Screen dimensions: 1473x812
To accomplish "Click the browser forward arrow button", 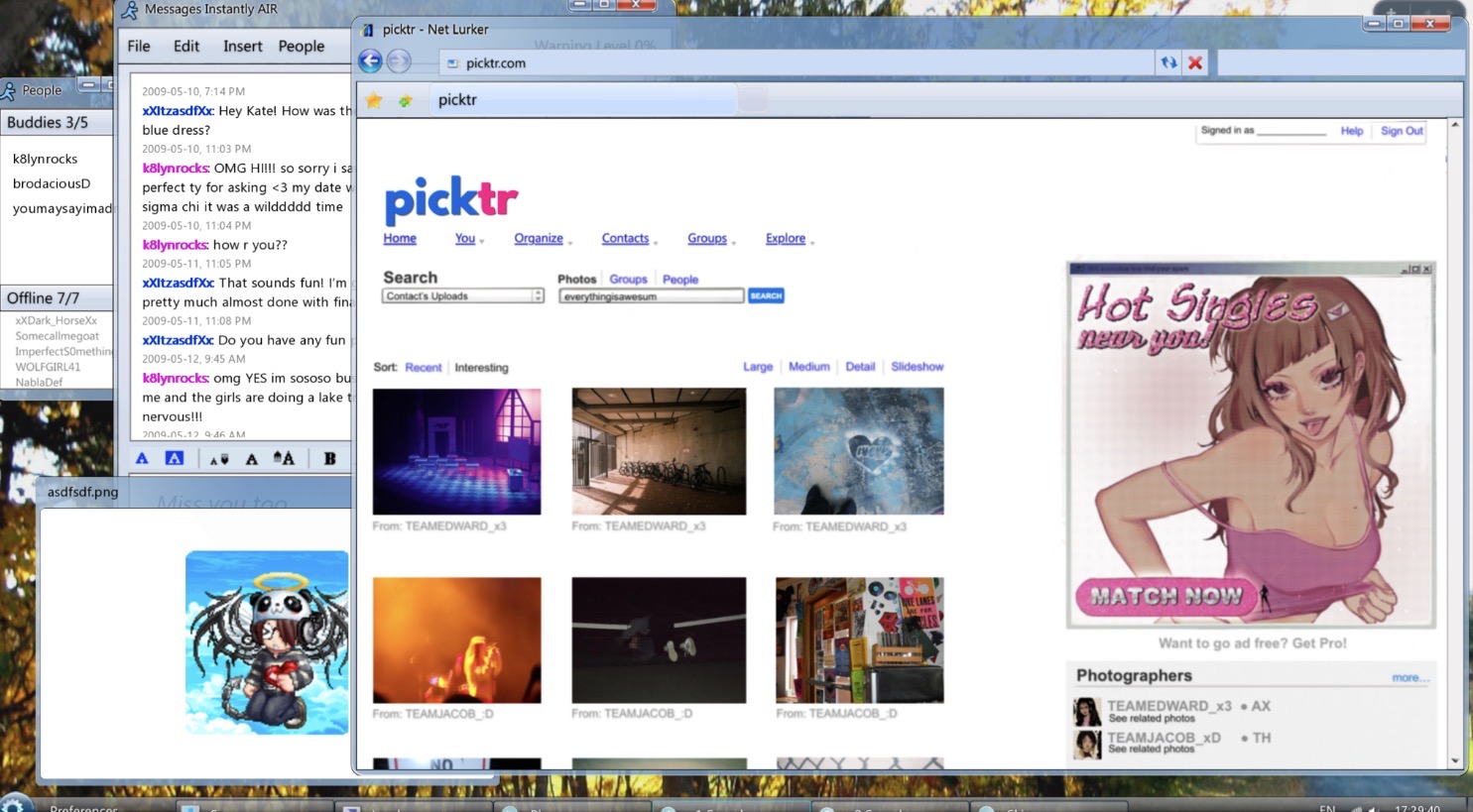I will point(399,61).
